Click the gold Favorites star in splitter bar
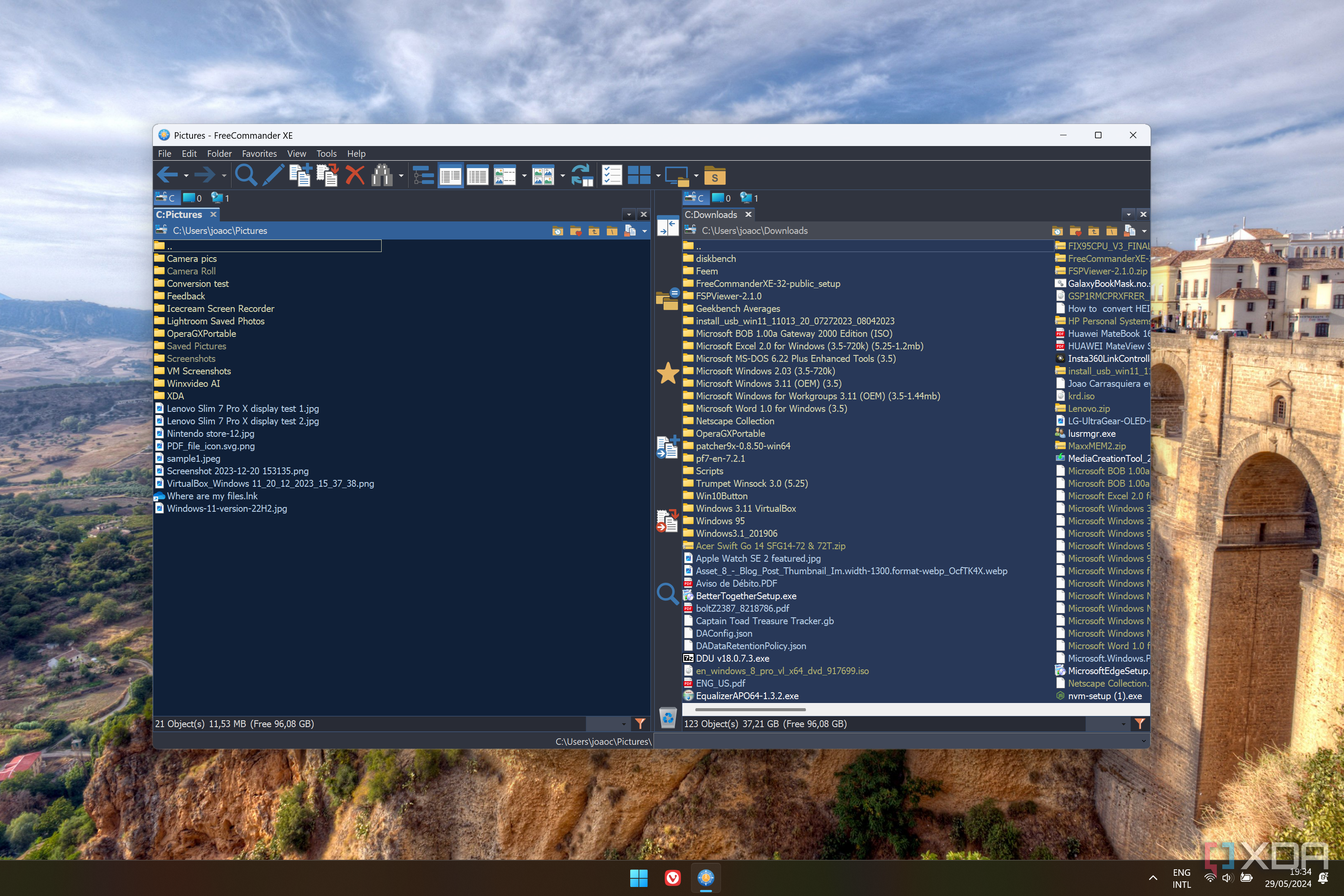The image size is (1344, 896). point(667,373)
